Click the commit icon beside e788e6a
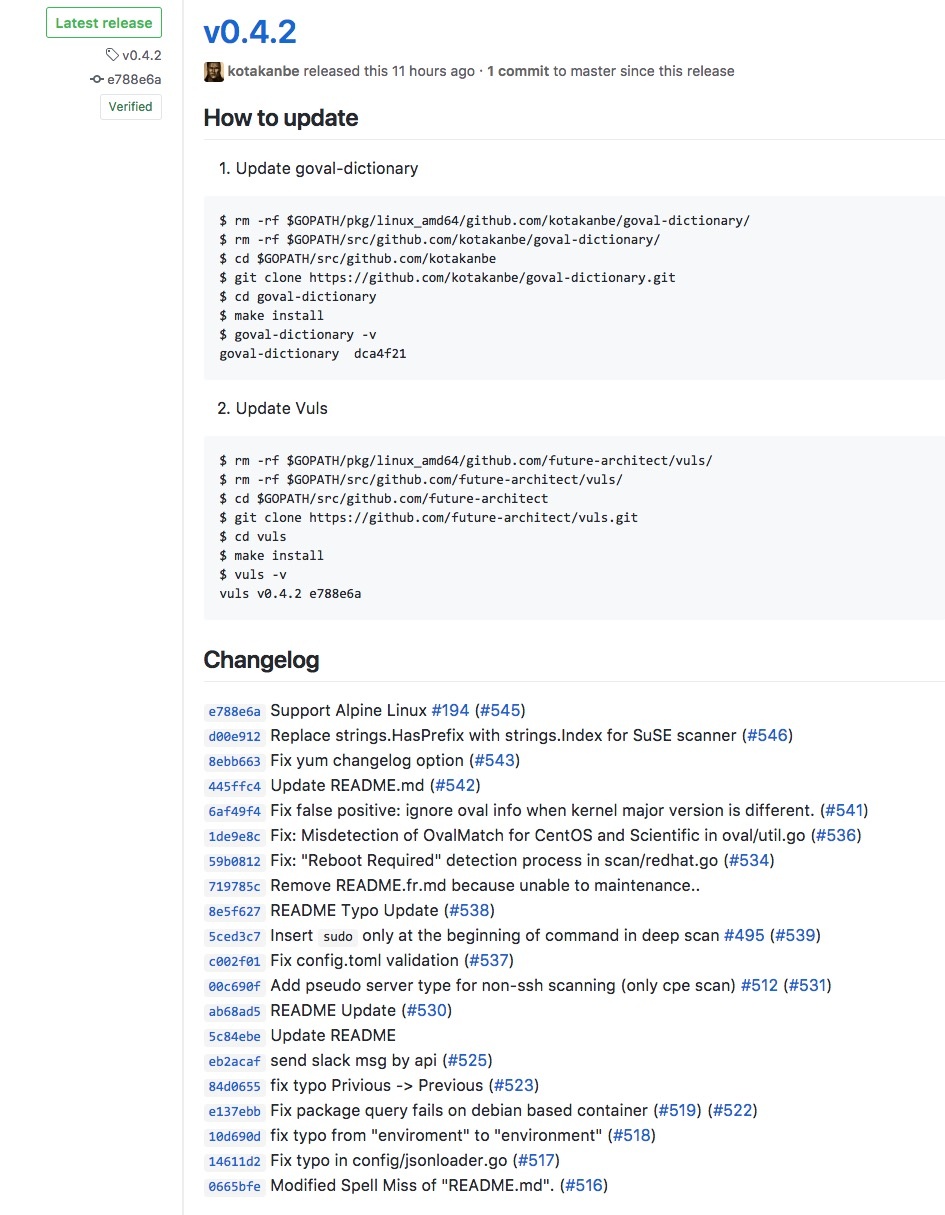Screen dimensions: 945x1215 tap(97, 79)
